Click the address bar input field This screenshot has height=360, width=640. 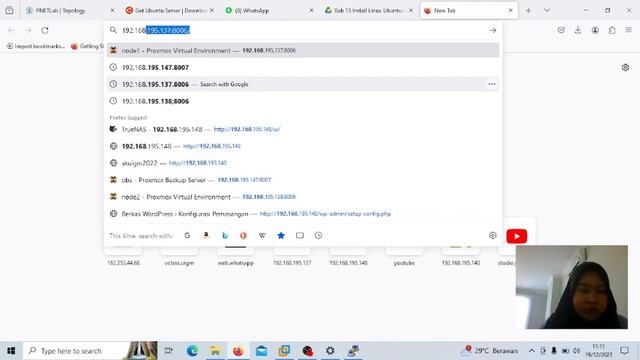(x=302, y=30)
